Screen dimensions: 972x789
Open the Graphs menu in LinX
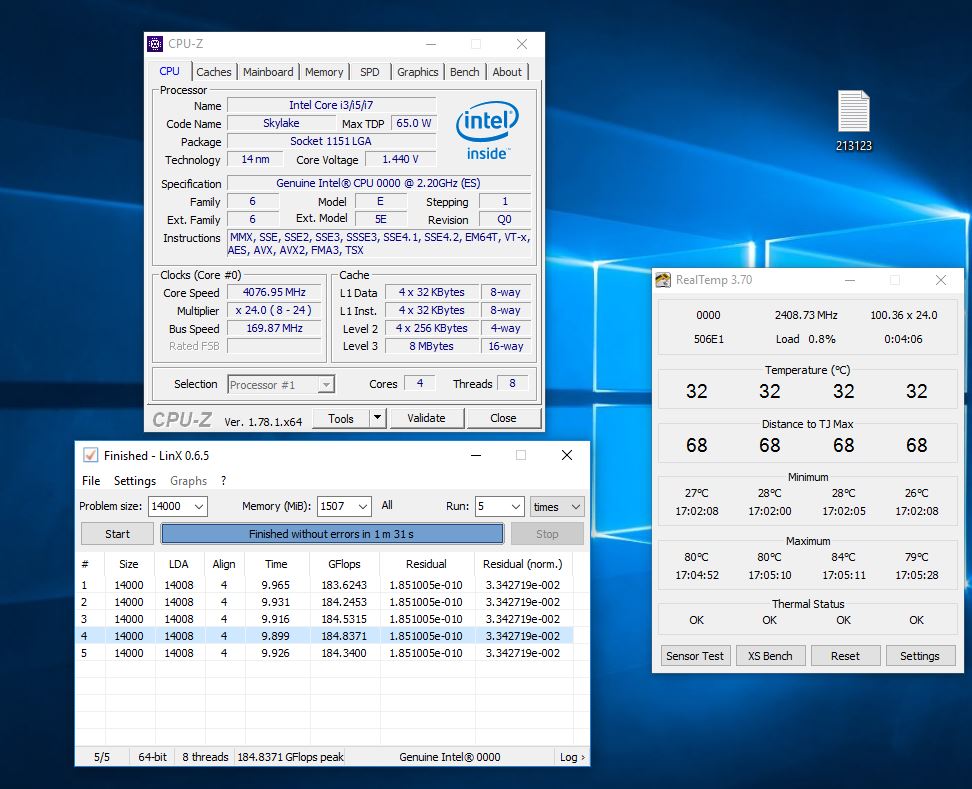pos(188,481)
